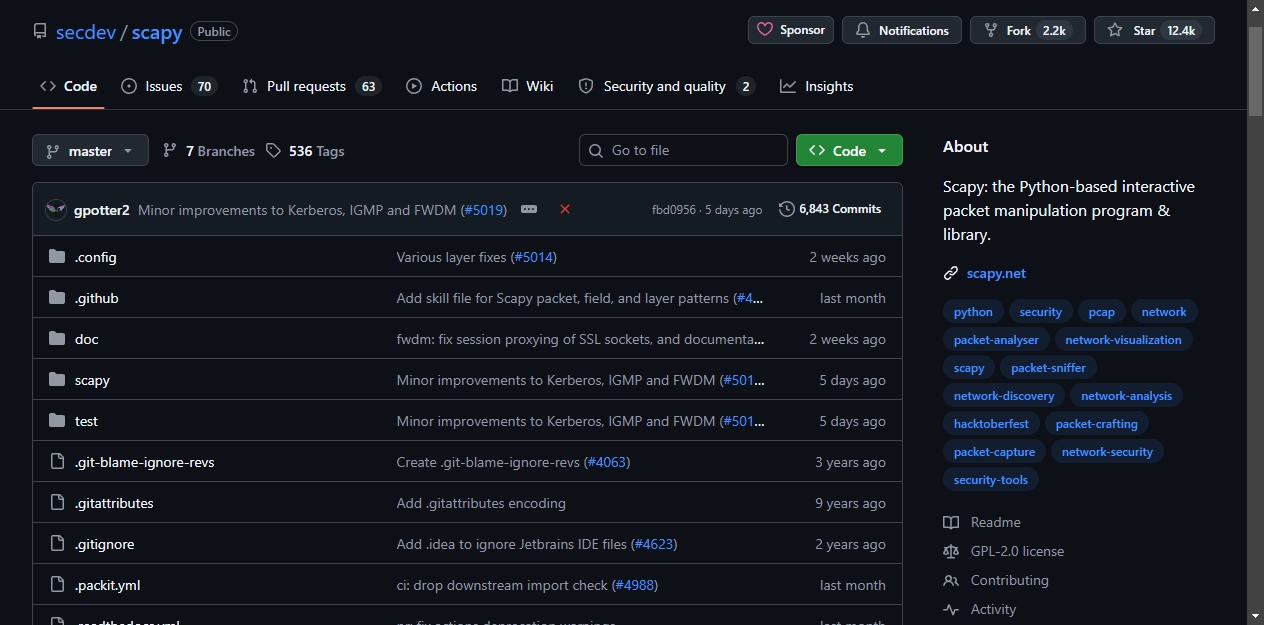This screenshot has height=625, width=1264.
Task: Focus the Go to file search field
Action: [x=683, y=150]
